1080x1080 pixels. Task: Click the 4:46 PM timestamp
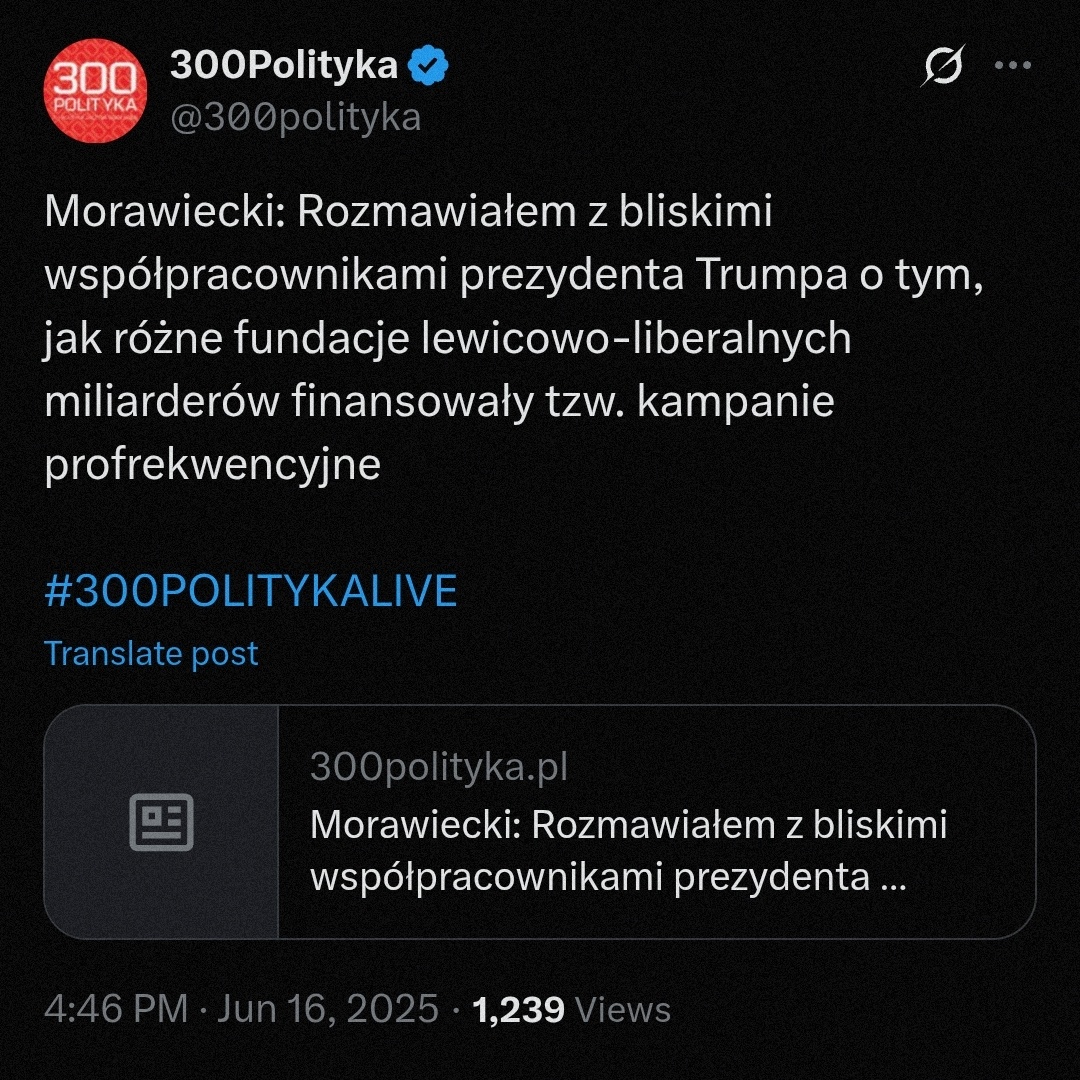coord(116,1008)
